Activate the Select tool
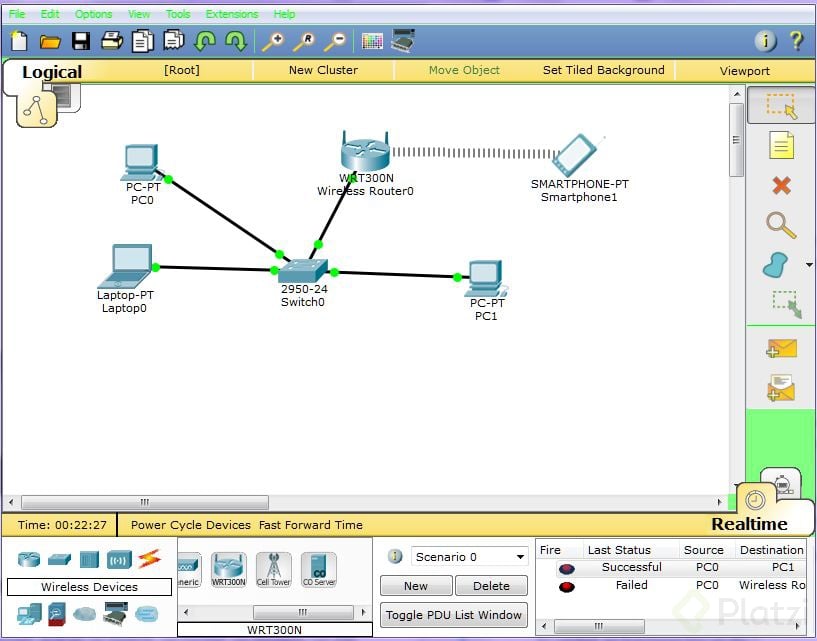The height and width of the screenshot is (641, 817). (781, 105)
